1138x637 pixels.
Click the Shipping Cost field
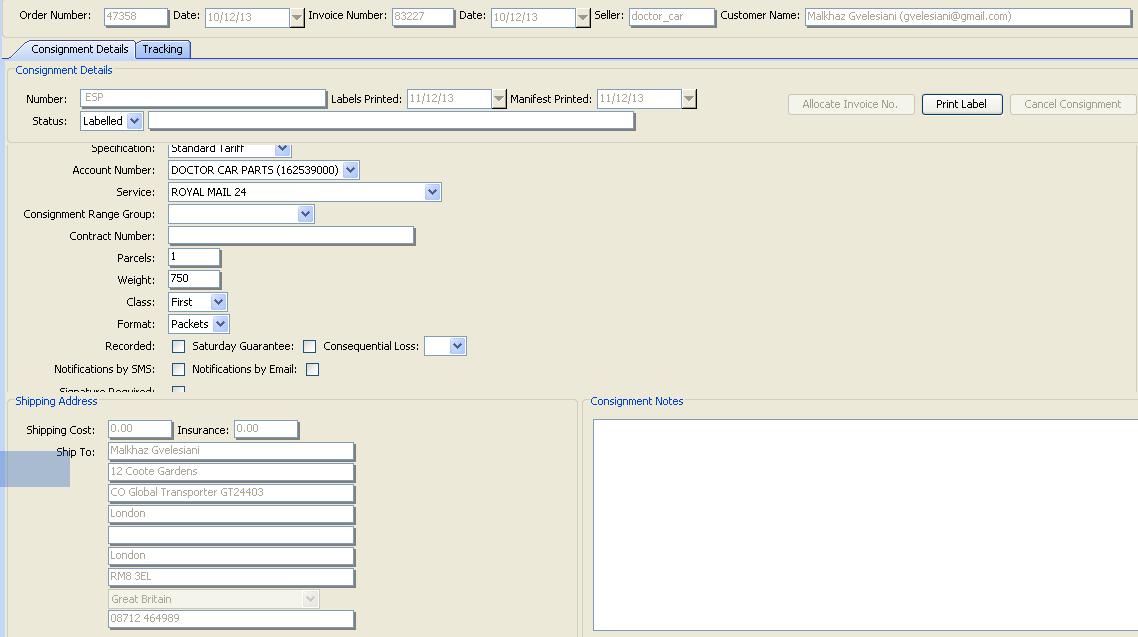140,430
